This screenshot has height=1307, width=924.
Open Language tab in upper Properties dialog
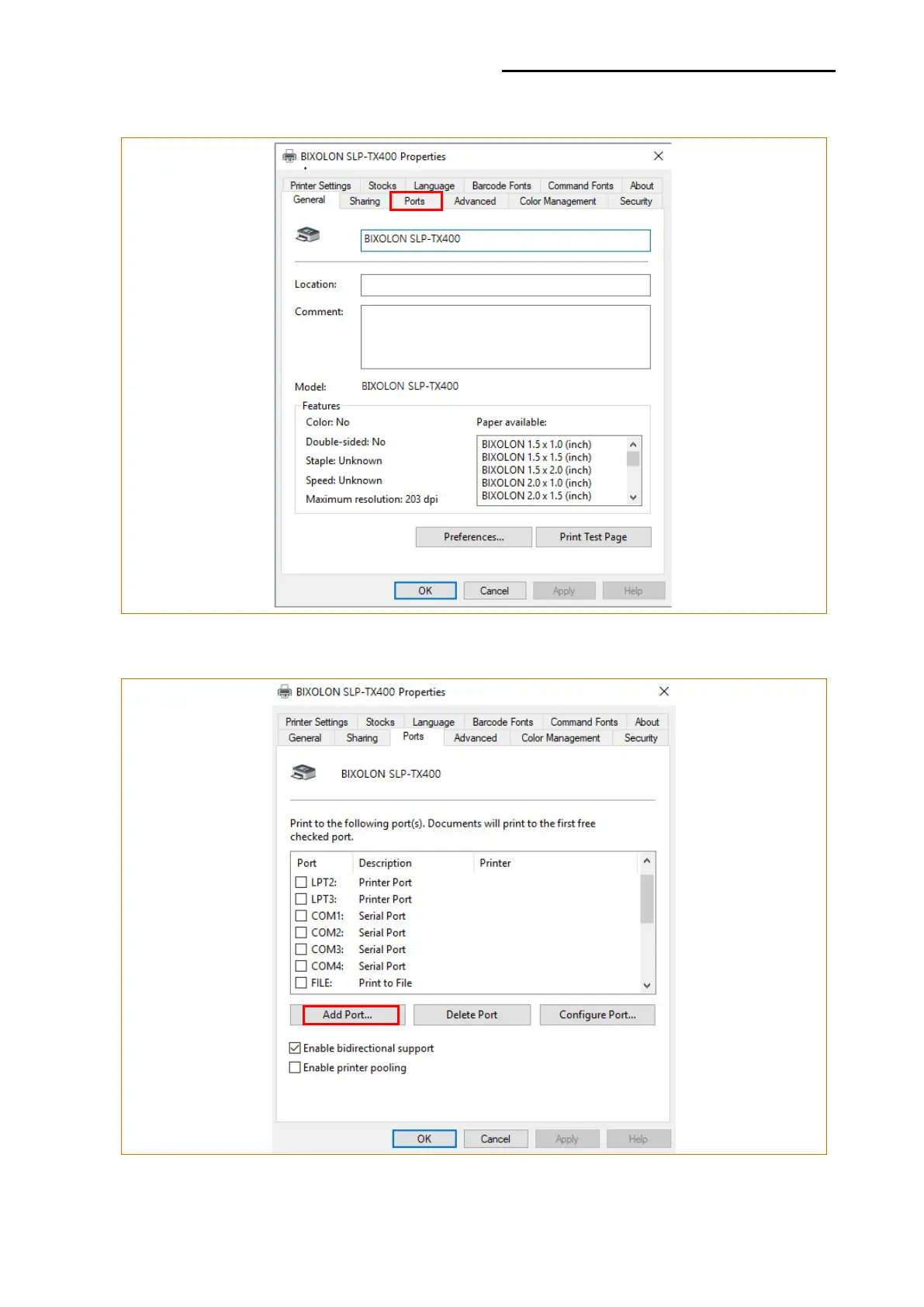tap(434, 185)
